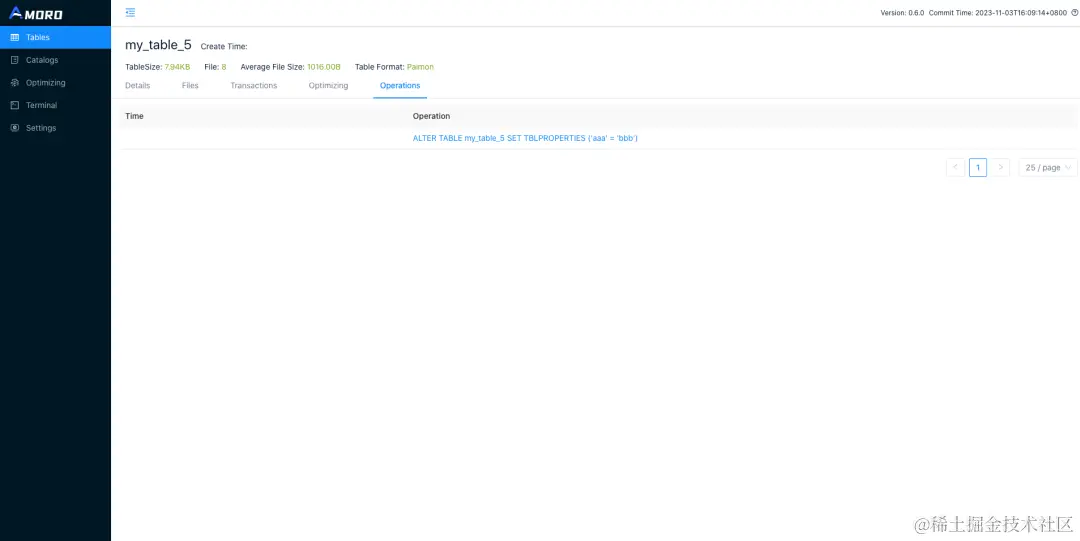Open the 25 / page dropdown

click(x=1048, y=167)
